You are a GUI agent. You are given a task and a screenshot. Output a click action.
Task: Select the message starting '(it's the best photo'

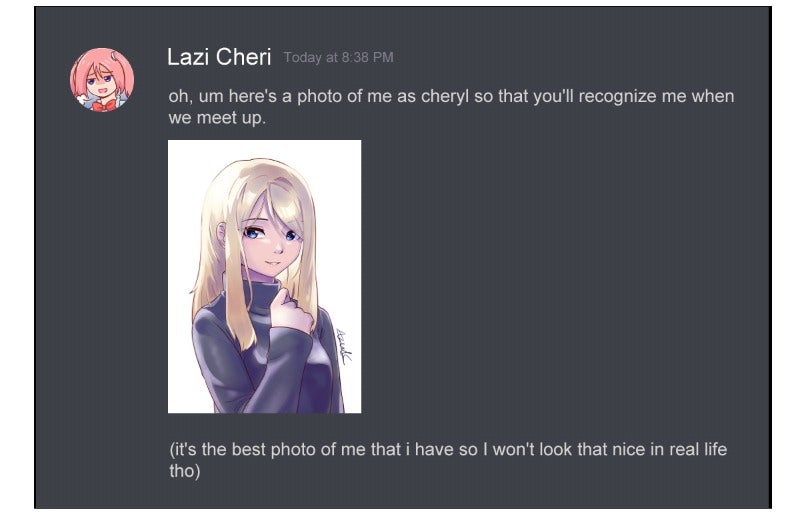[448, 460]
